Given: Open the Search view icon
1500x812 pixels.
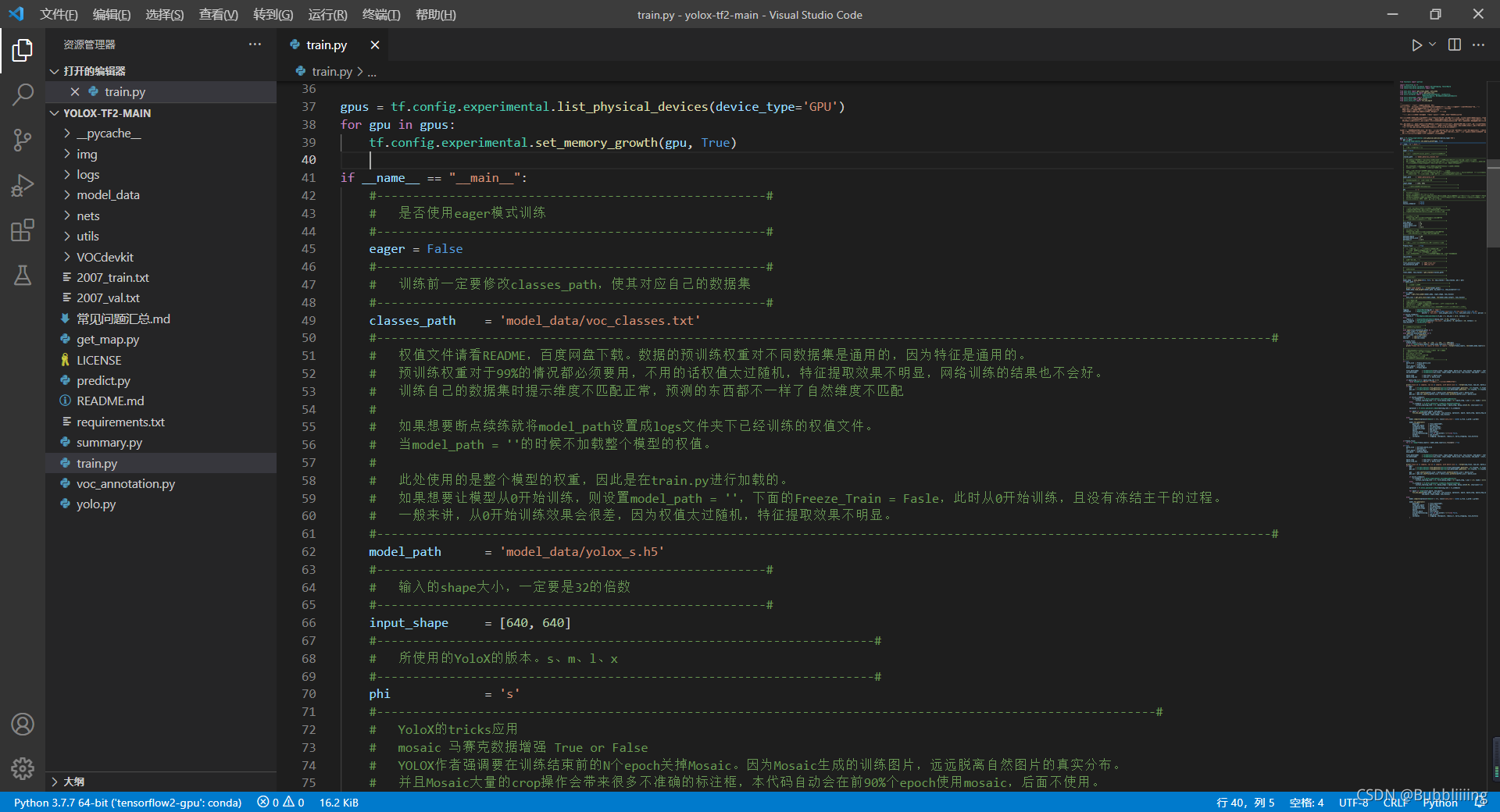Looking at the screenshot, I should 23,95.
